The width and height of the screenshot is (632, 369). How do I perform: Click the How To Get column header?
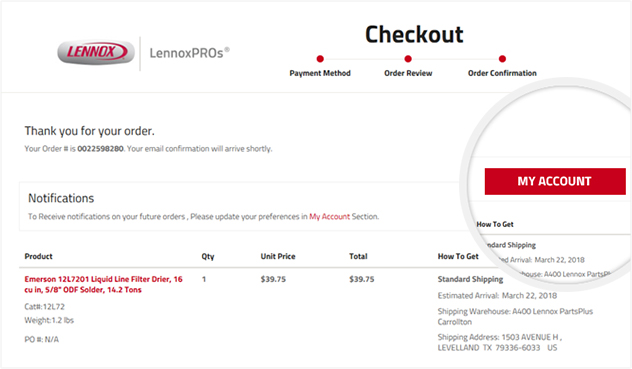[458, 256]
